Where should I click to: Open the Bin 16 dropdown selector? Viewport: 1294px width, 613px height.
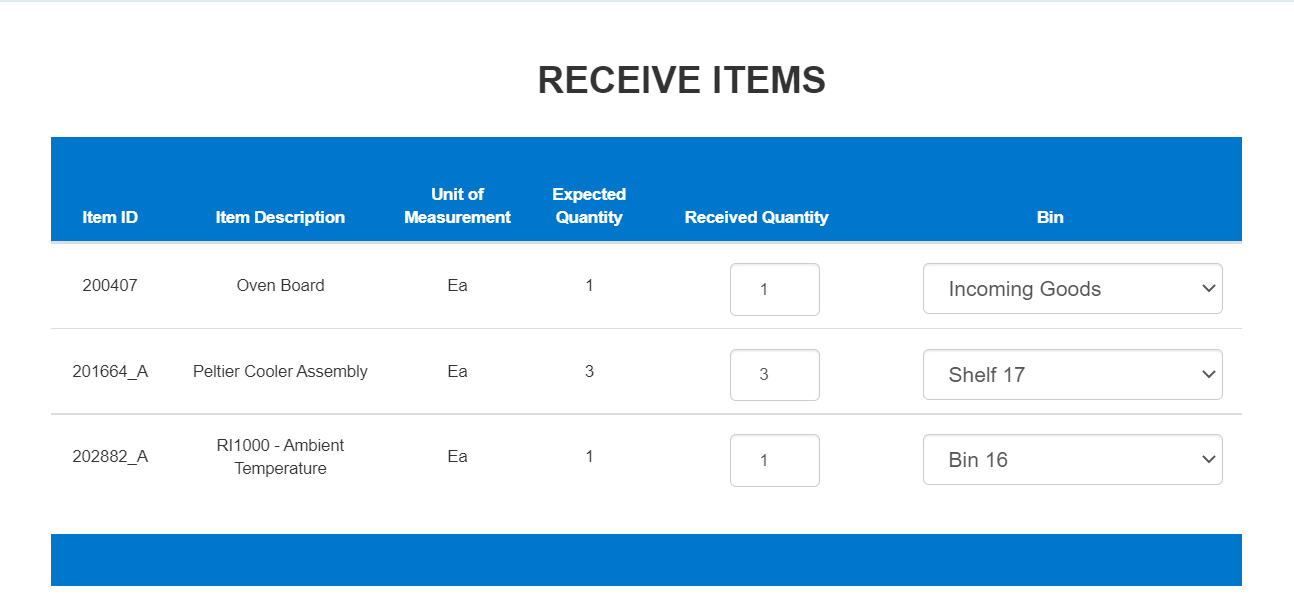coord(1072,460)
